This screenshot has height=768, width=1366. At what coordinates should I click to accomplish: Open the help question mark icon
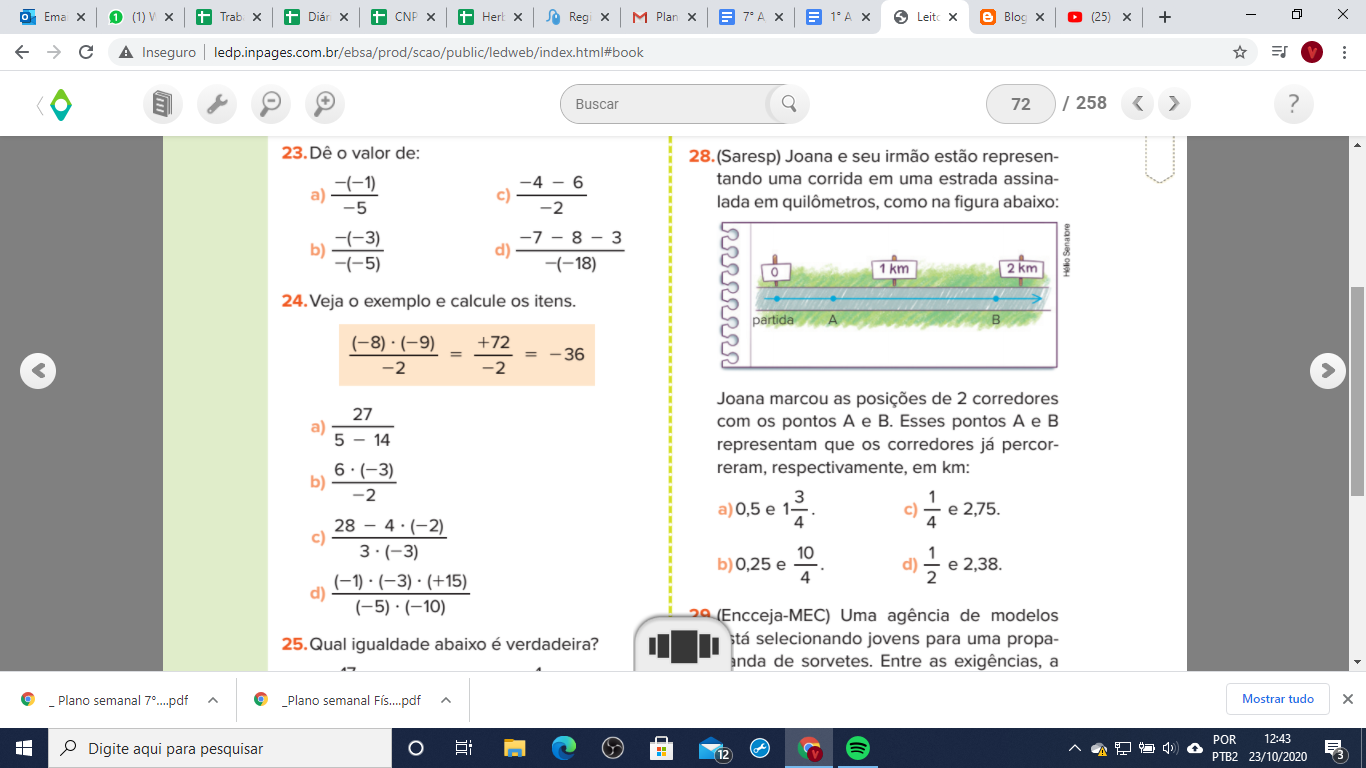[x=1293, y=103]
